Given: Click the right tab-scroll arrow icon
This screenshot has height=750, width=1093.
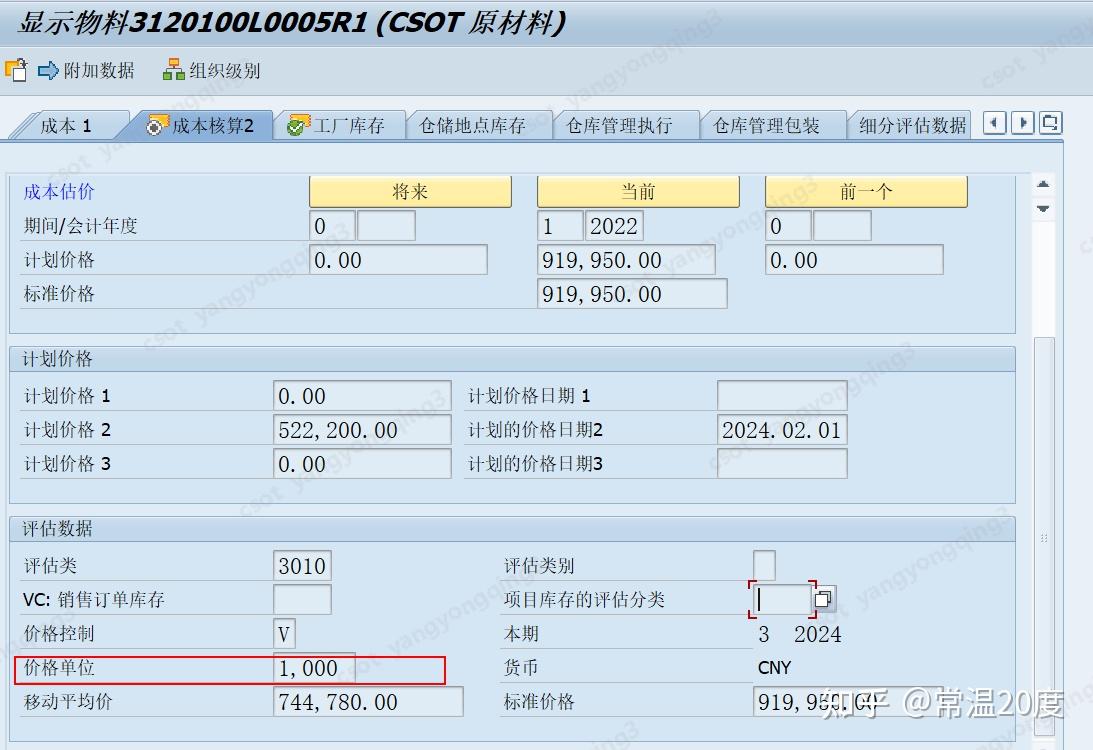Looking at the screenshot, I should click(1021, 122).
